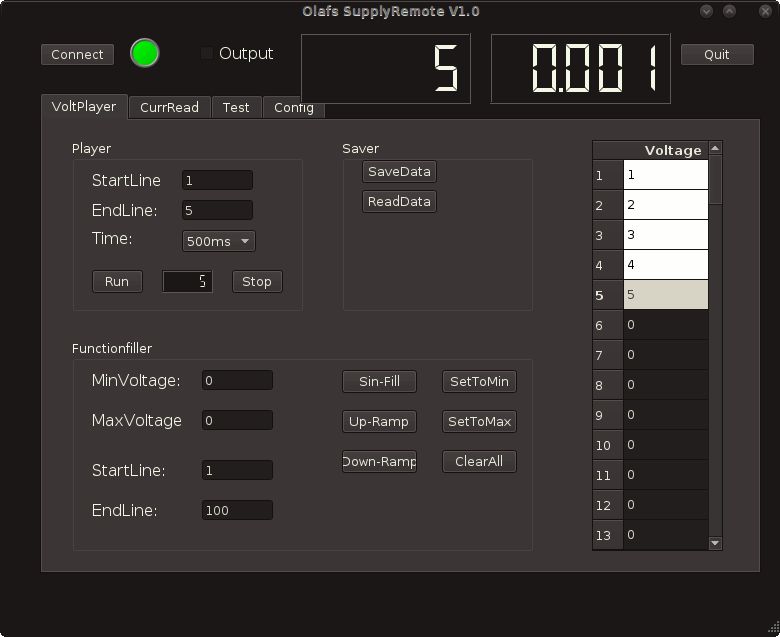This screenshot has width=780, height=637.
Task: Click the MaxVoltage input field
Action: 237,421
